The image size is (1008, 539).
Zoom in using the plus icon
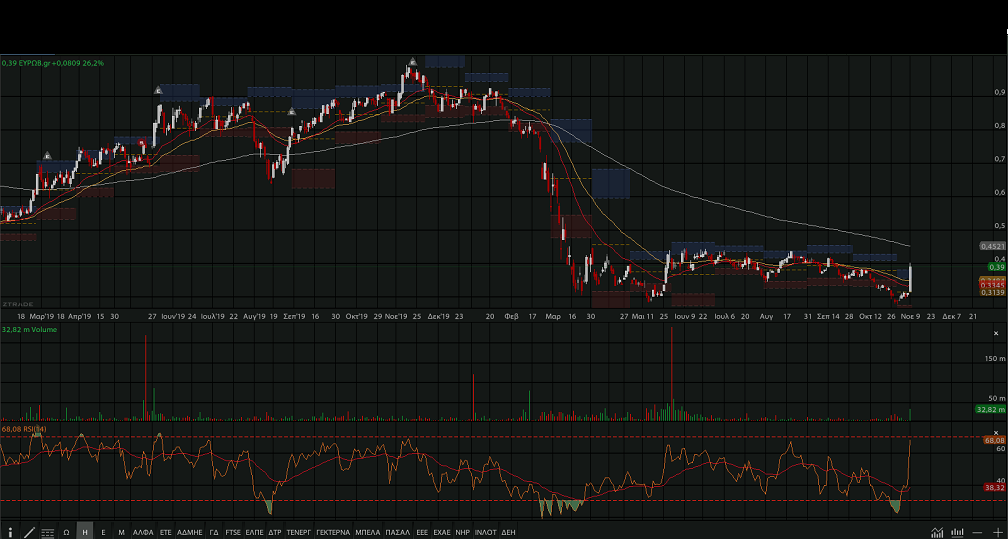pyautogui.click(x=996, y=532)
